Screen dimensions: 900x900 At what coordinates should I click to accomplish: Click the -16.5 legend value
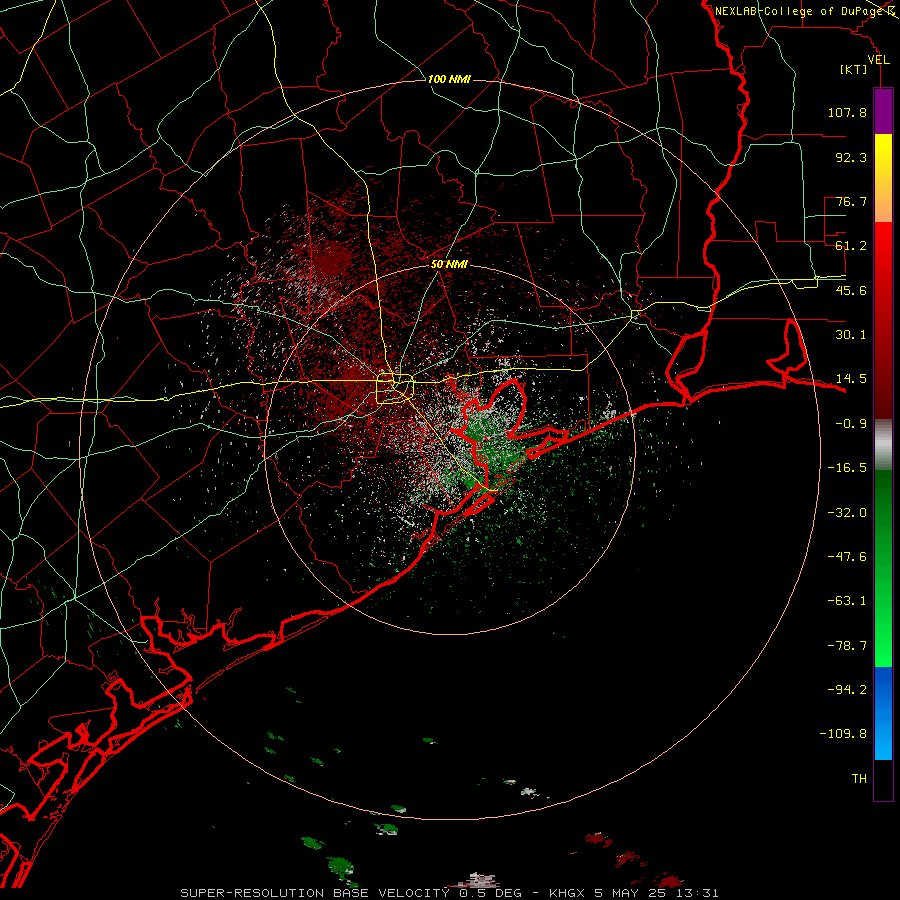click(847, 468)
